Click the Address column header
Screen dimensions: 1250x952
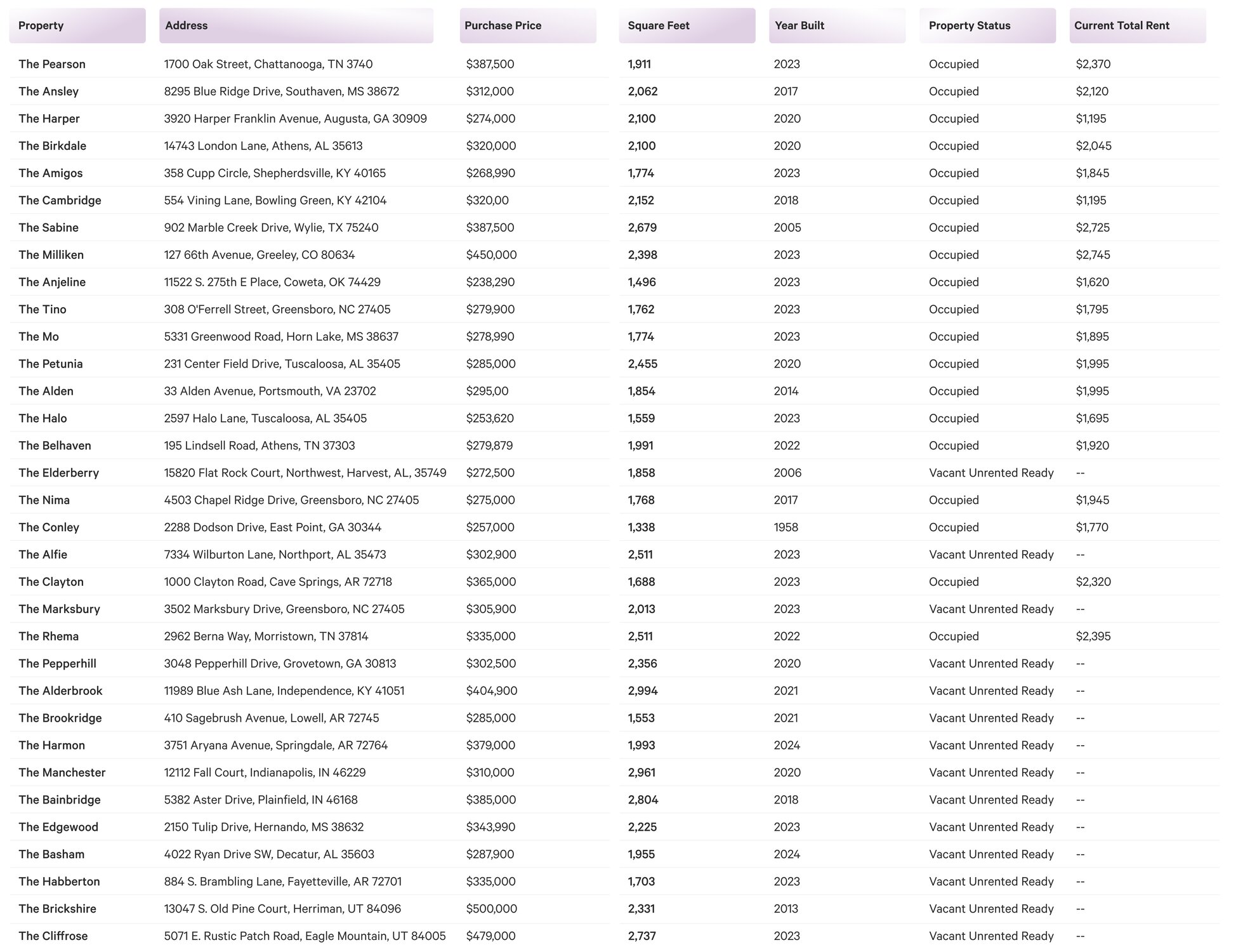coord(296,25)
